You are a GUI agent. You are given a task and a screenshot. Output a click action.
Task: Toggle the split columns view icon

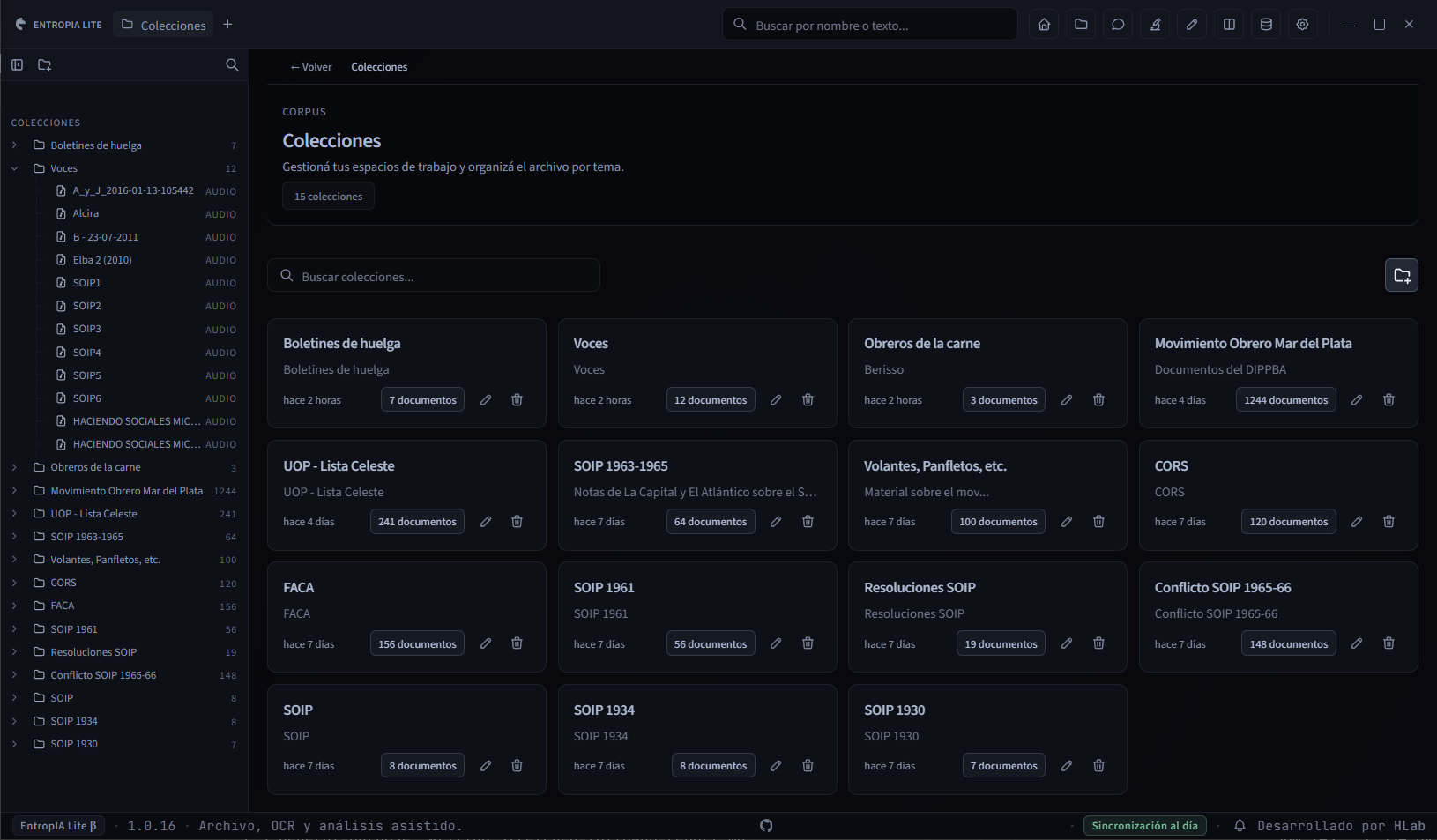point(1229,25)
